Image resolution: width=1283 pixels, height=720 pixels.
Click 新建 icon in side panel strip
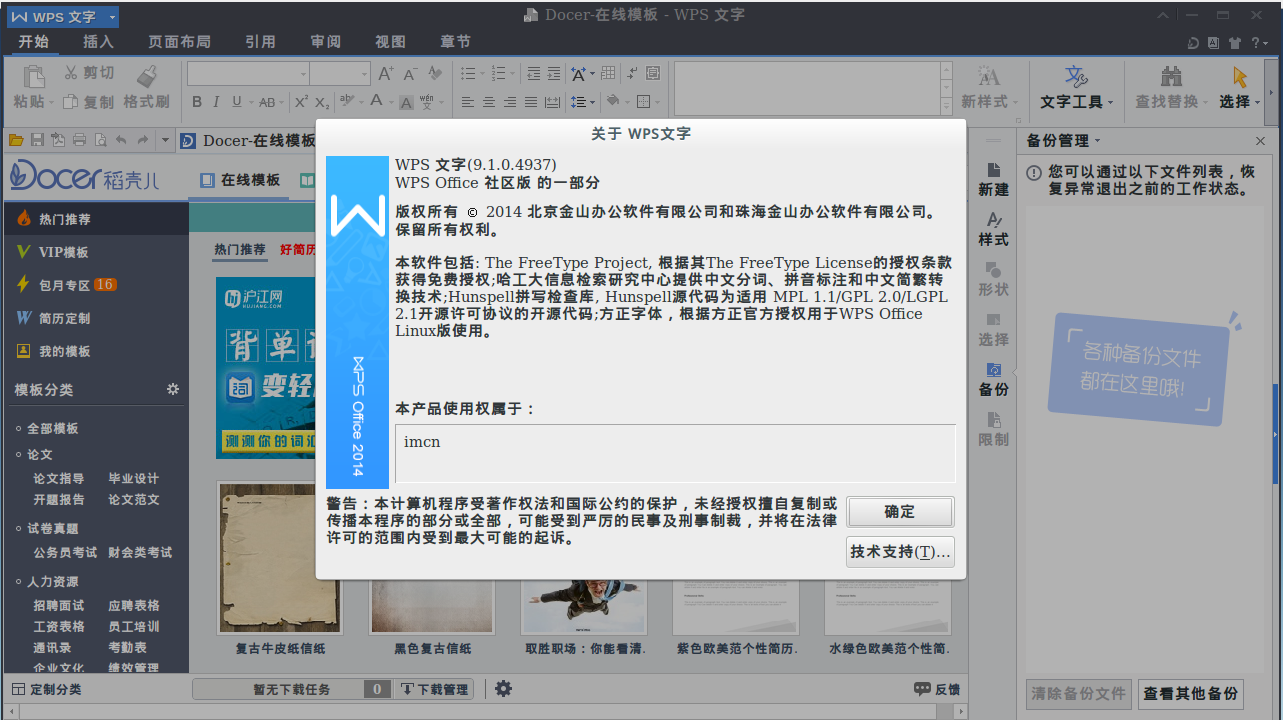tap(993, 180)
